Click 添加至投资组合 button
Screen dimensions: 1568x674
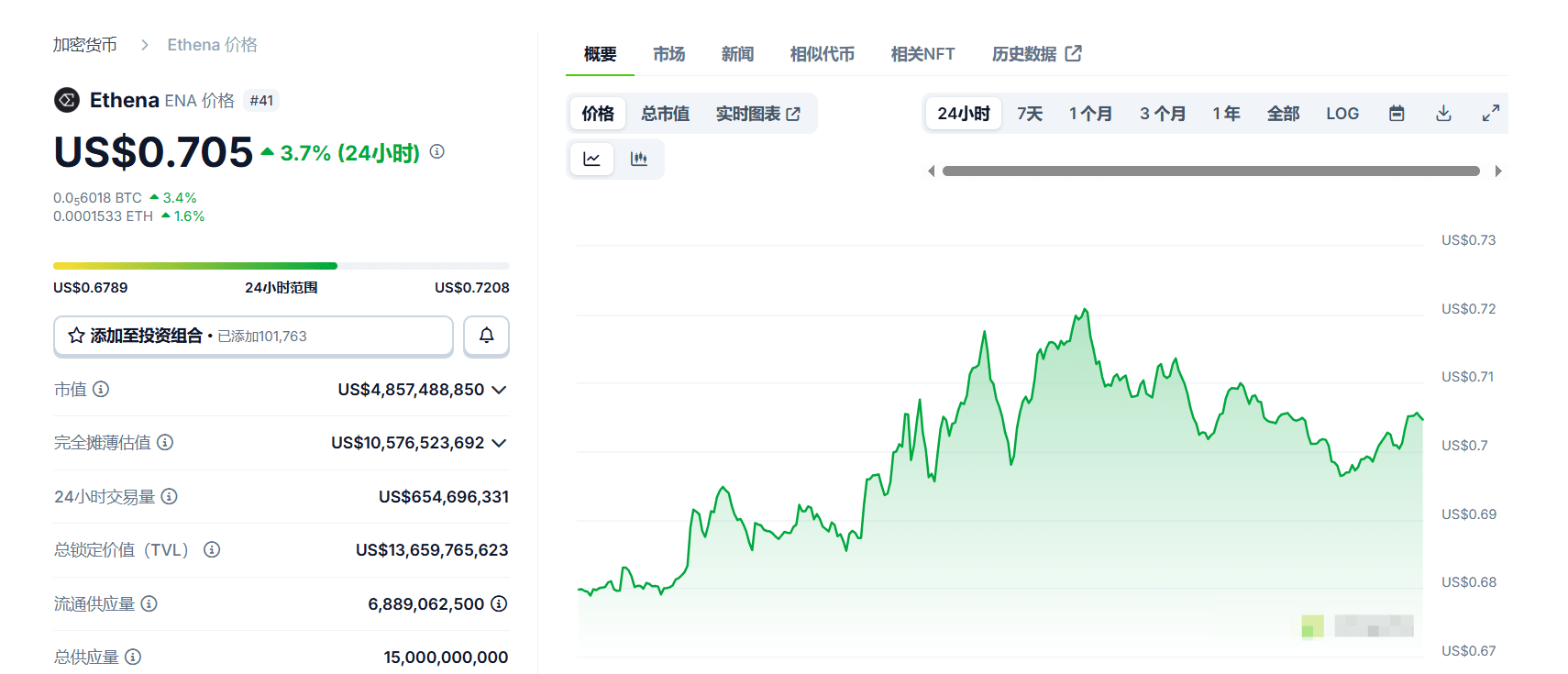[x=253, y=336]
